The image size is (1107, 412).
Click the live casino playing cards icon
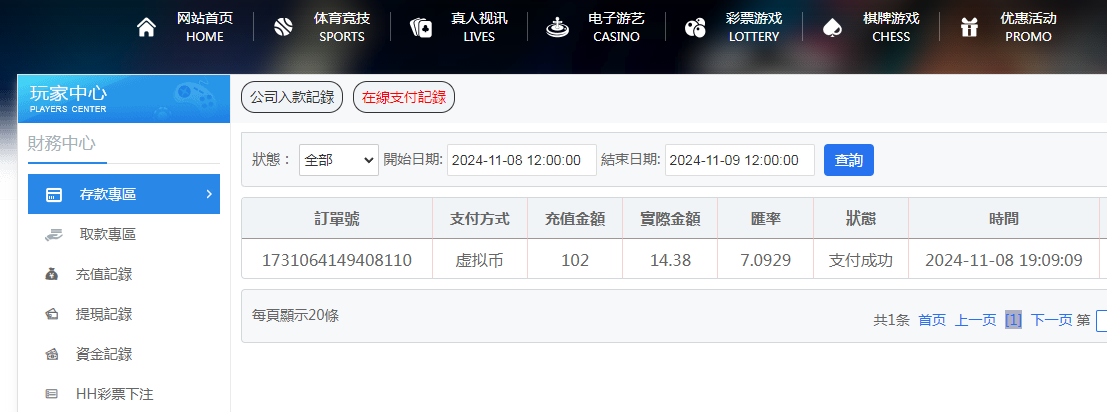pyautogui.click(x=421, y=27)
